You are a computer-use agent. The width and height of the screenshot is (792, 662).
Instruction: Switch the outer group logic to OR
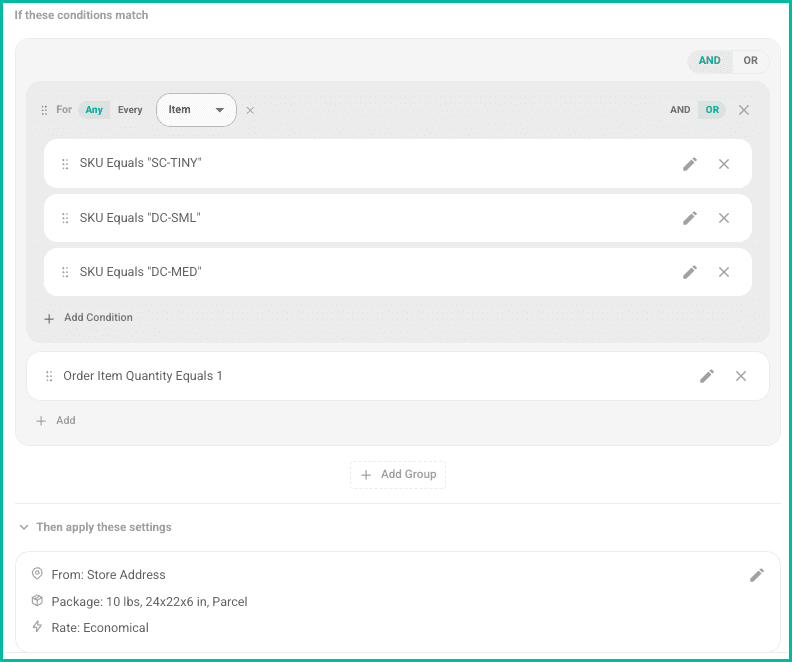click(750, 61)
